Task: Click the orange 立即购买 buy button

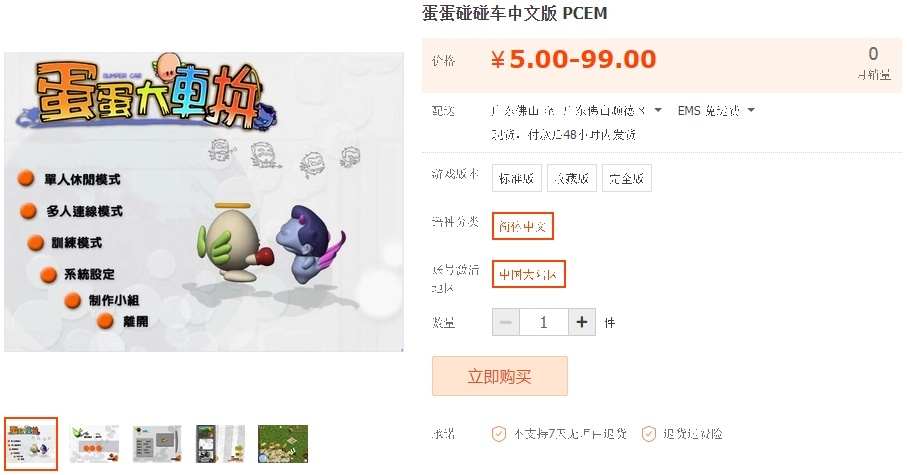Action: click(x=500, y=376)
